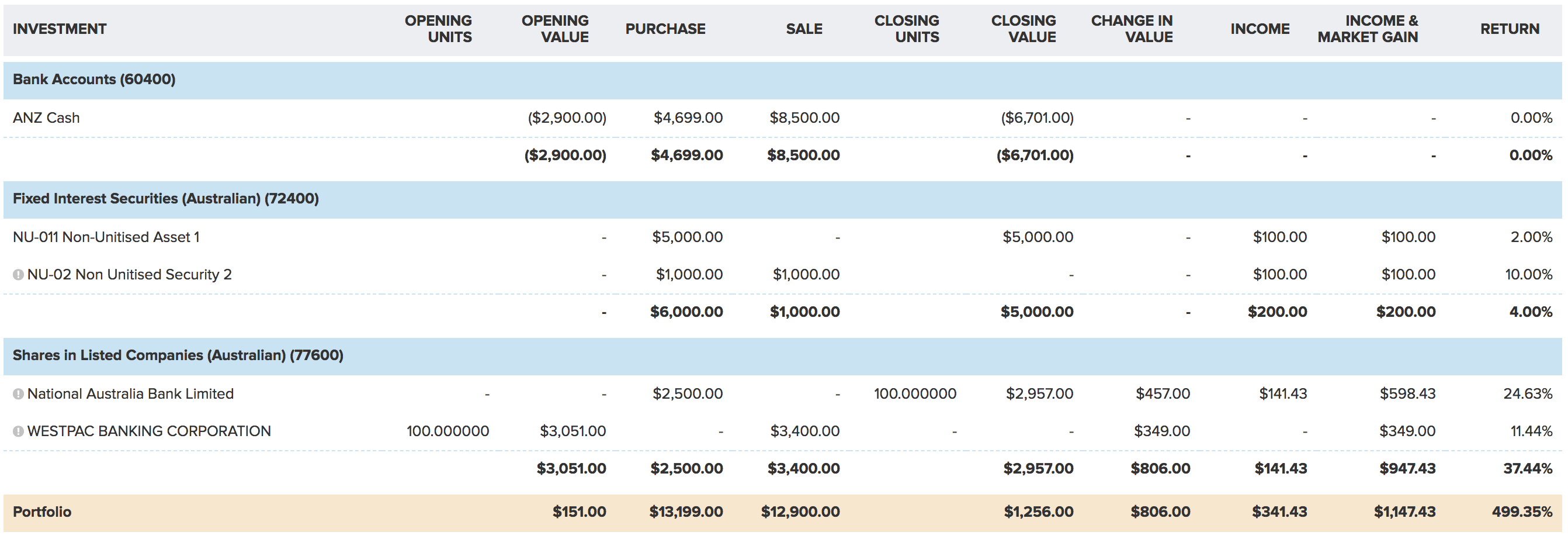Collapse Shares in Listed Companies section header
Screen dimensions: 1568x539
click(178, 355)
